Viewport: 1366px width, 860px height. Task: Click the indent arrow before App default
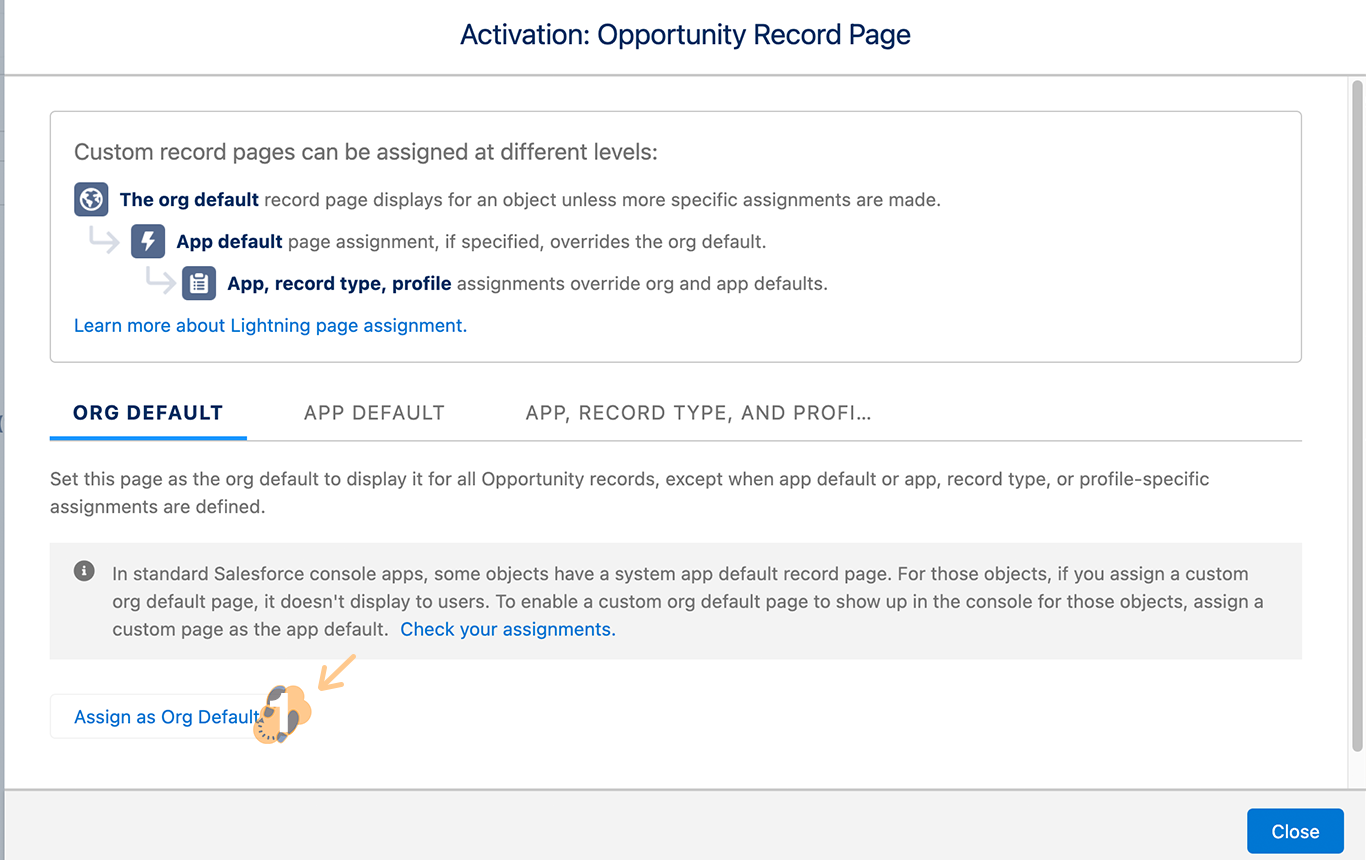[104, 240]
